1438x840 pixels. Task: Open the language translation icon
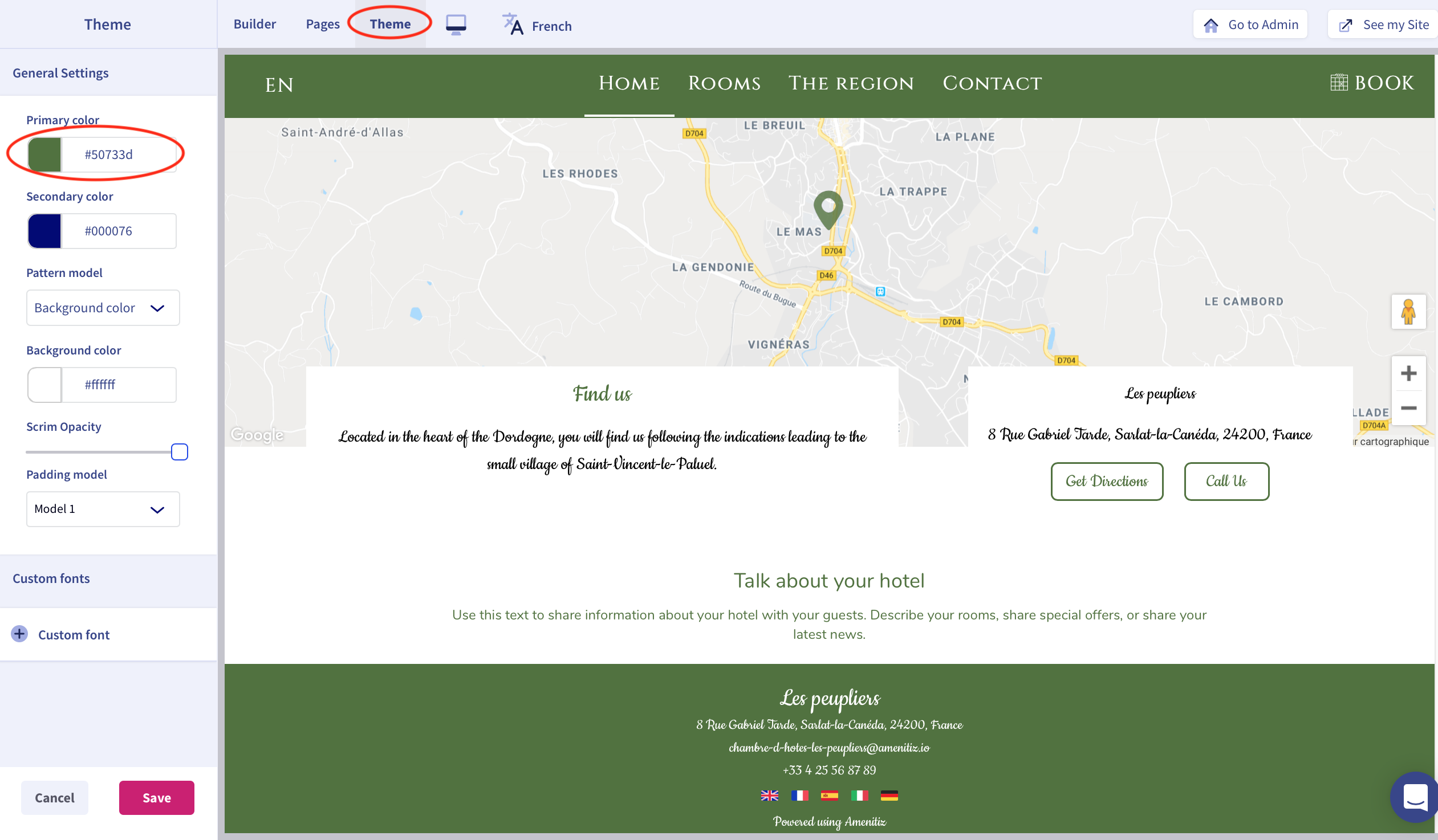click(513, 25)
